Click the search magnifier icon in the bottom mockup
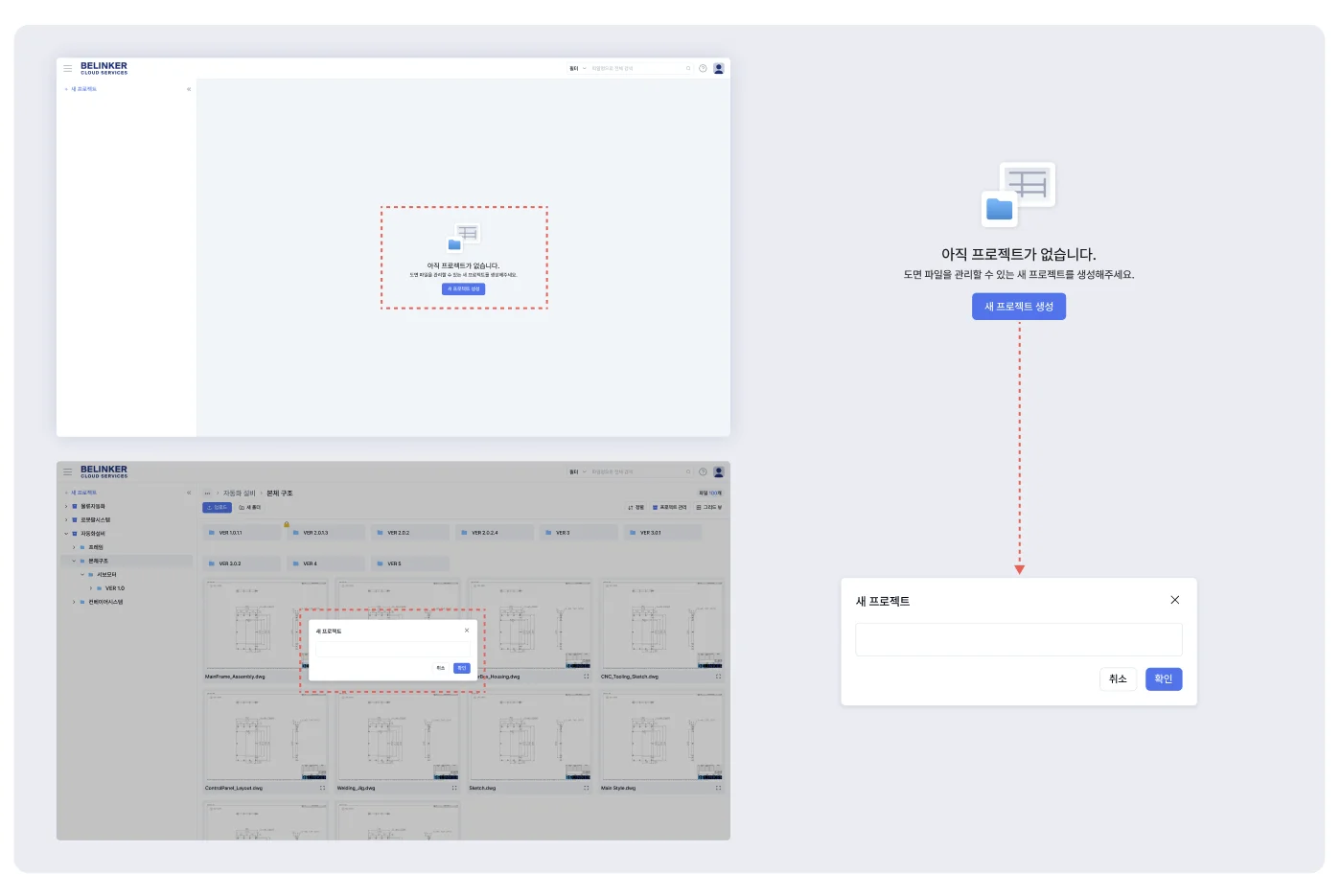The height and width of the screenshot is (896, 1341). [688, 471]
